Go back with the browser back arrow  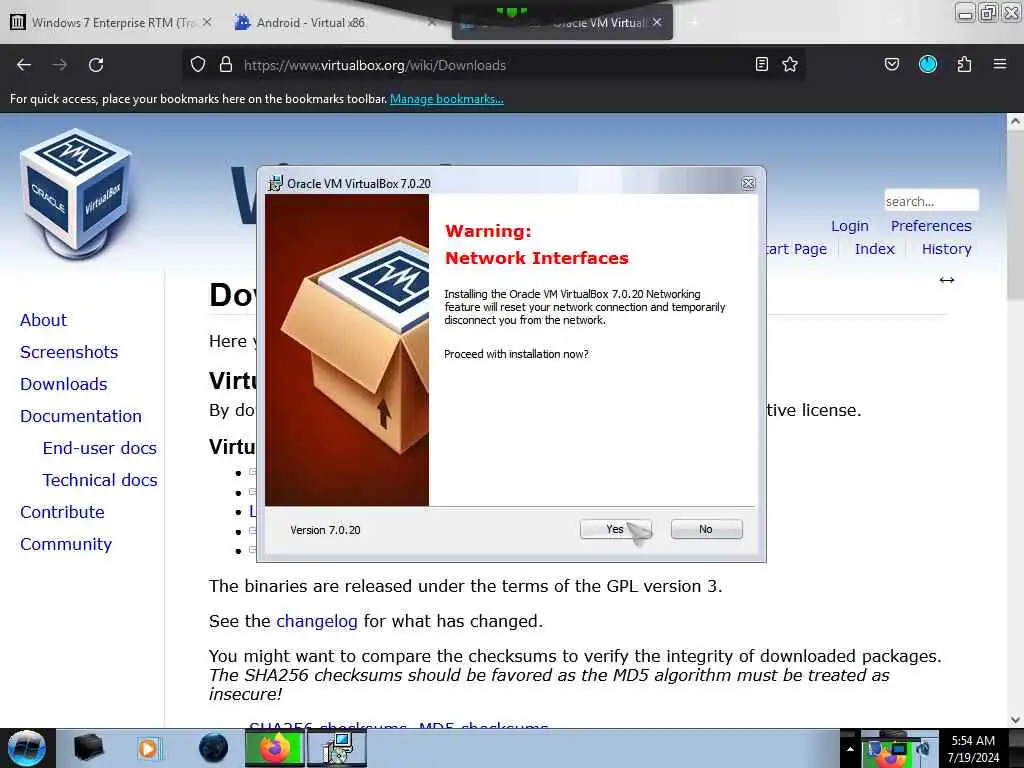coord(24,65)
